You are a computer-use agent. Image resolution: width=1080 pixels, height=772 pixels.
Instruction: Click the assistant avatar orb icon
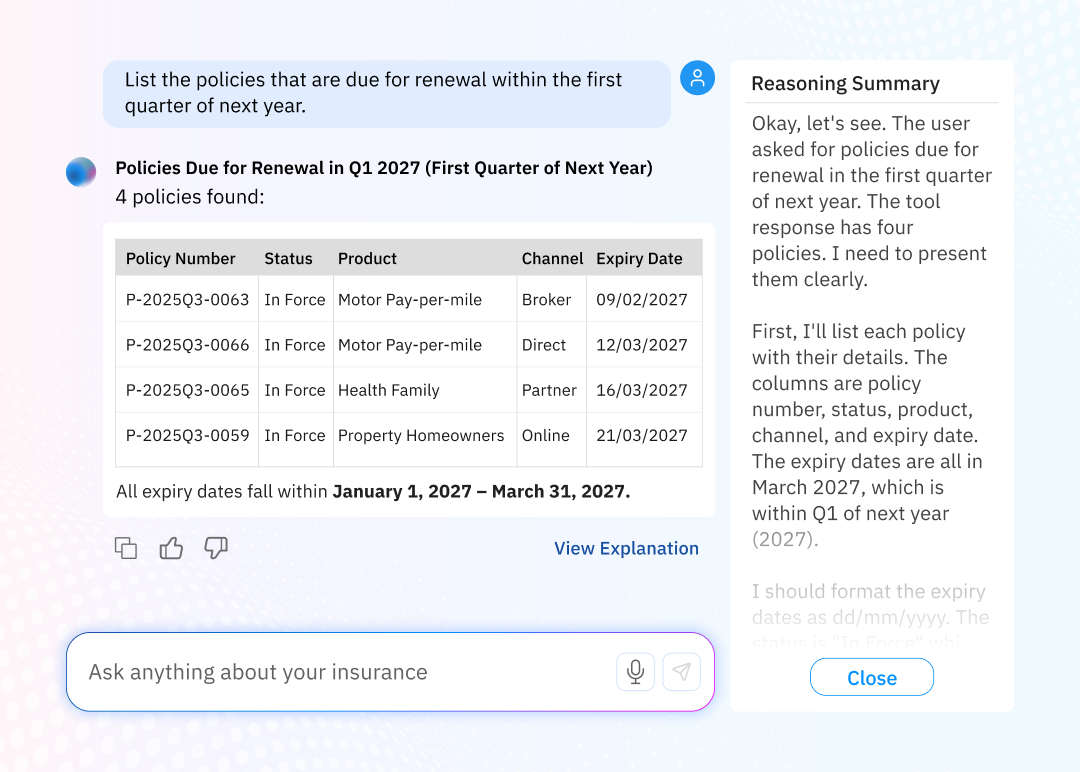[x=81, y=172]
